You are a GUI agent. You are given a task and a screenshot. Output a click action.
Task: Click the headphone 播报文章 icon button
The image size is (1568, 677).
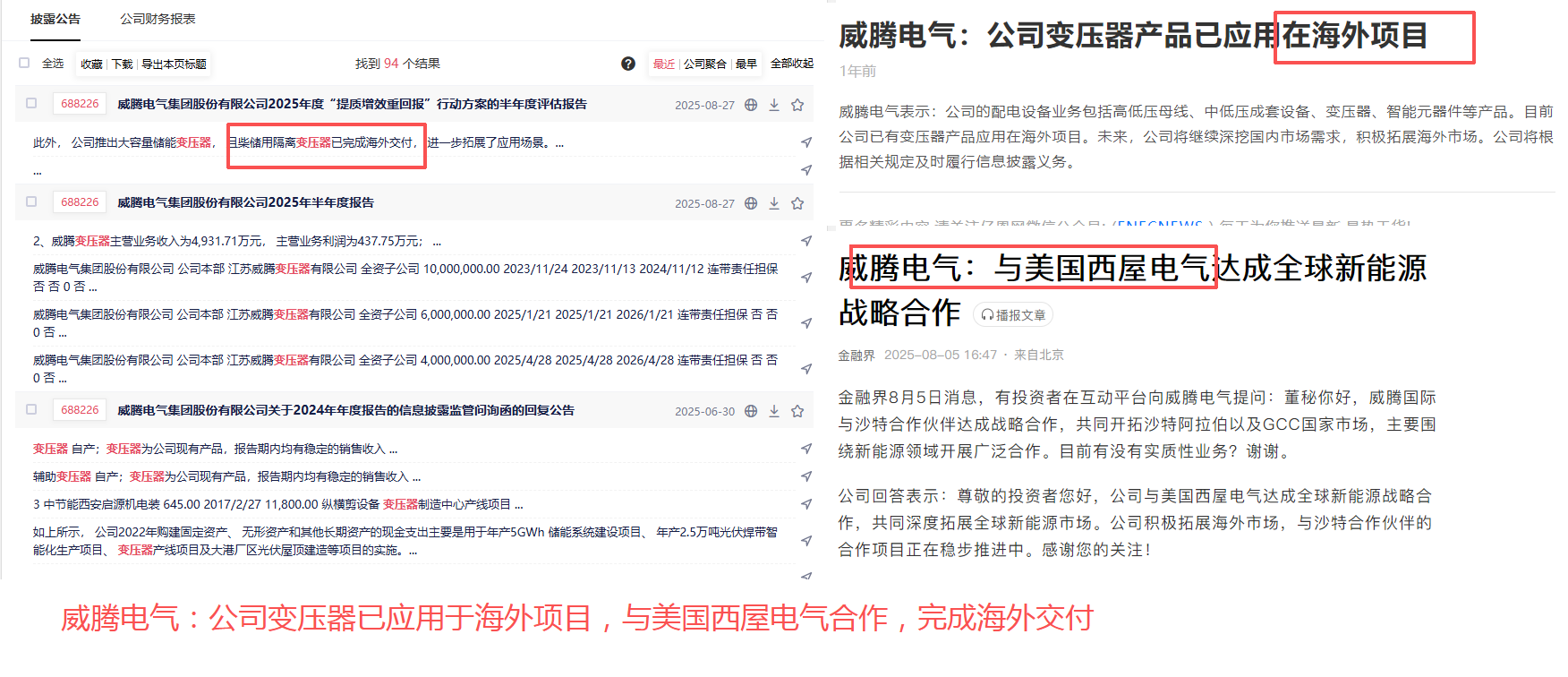[1012, 315]
